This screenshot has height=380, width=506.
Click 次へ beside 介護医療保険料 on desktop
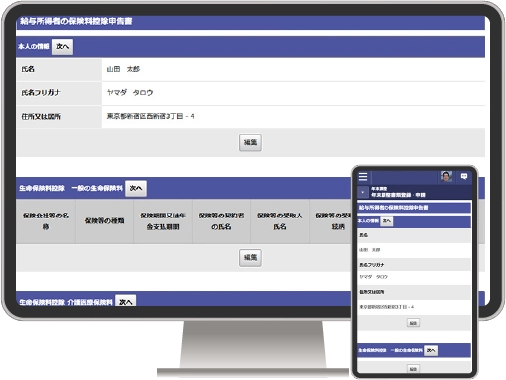(x=125, y=301)
